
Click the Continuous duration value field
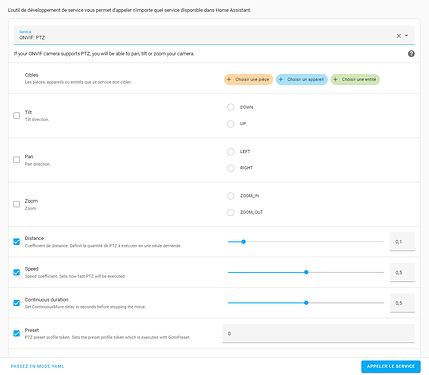[402, 303]
